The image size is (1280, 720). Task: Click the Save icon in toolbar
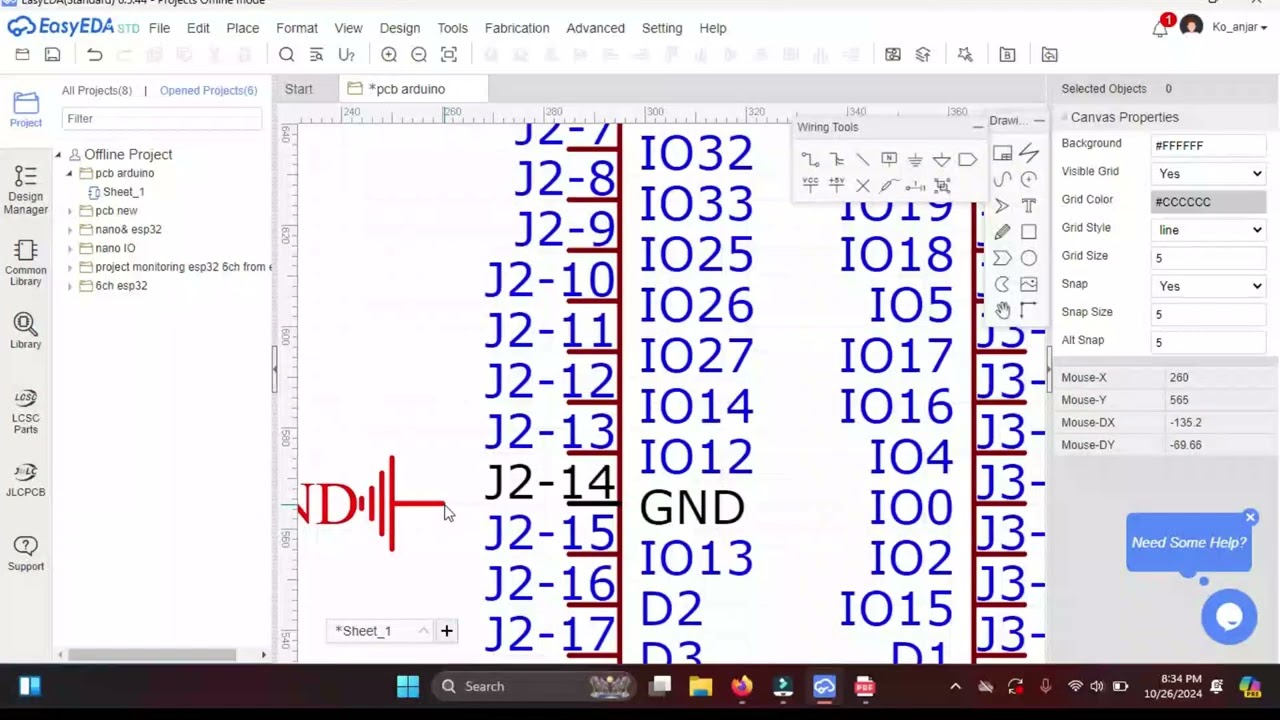click(x=52, y=55)
